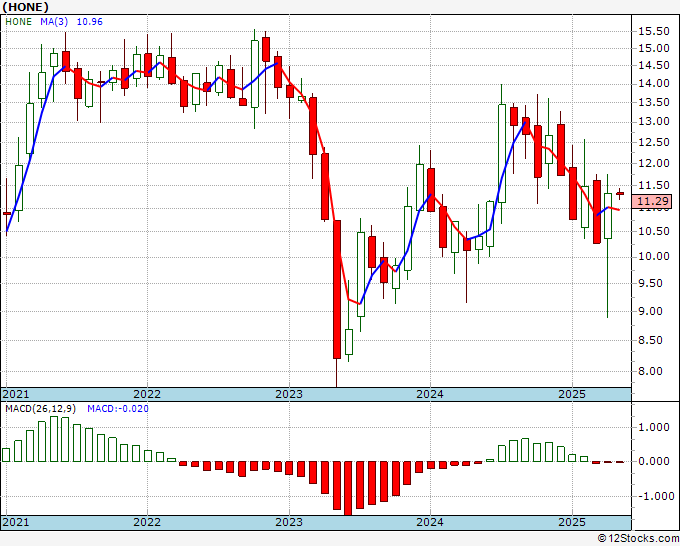The image size is (680, 546).
Task: Click 2022 on the MACD panel timeline
Action: (147, 522)
